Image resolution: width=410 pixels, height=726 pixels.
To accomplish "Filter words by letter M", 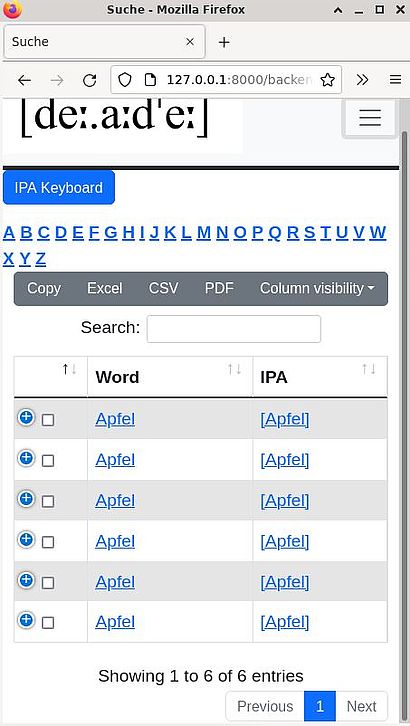I will [x=204, y=232].
